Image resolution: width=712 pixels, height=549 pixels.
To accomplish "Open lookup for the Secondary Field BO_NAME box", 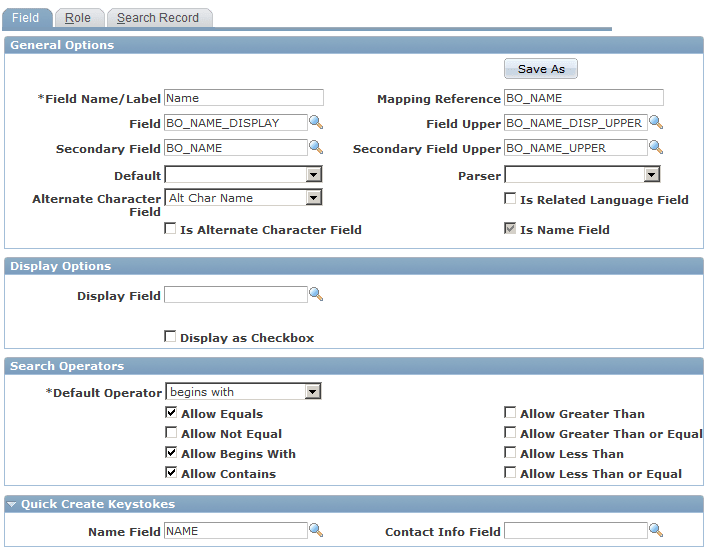I will 316,147.
